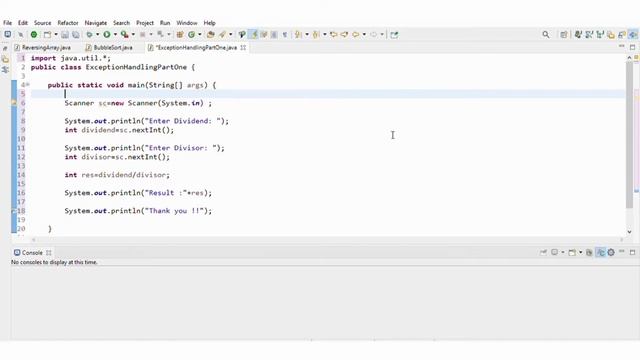The width and height of the screenshot is (640, 360).
Task: Click the green circular launch icon
Action: point(34,35)
